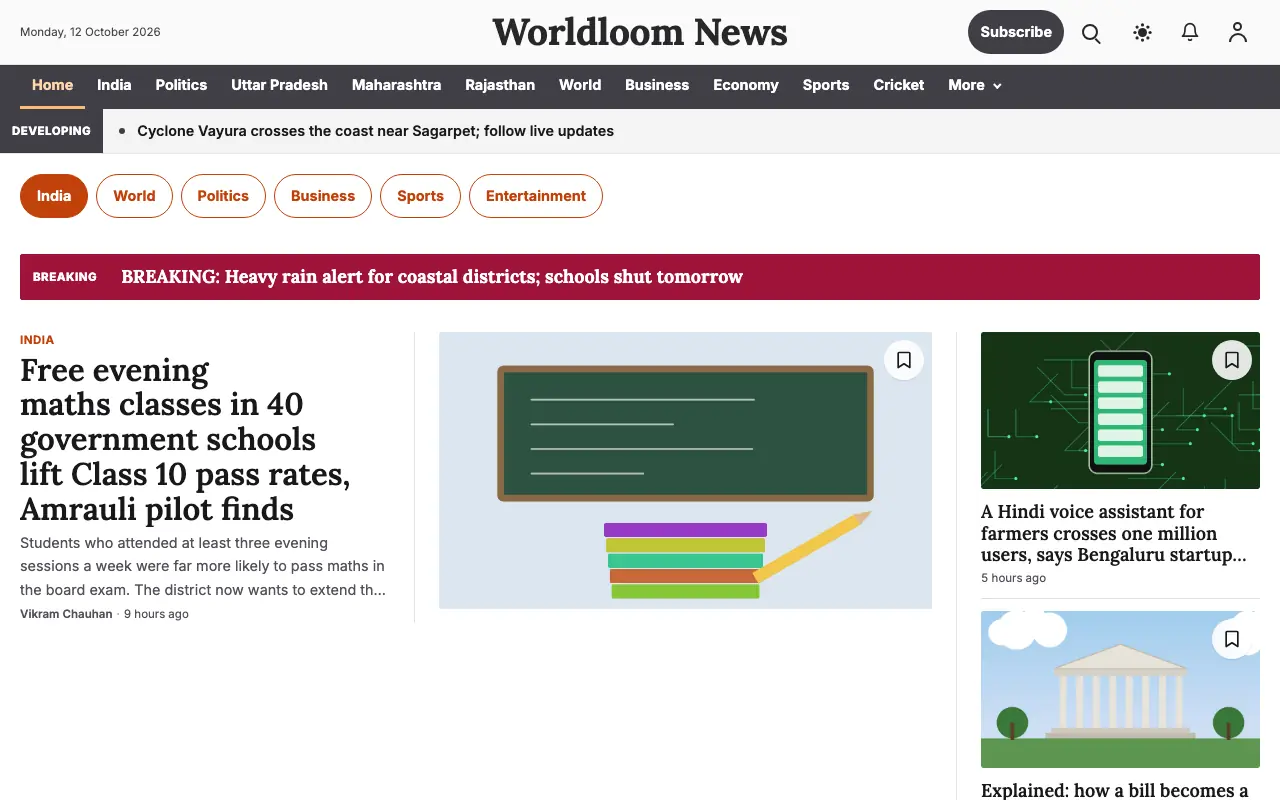
Task: Open the chalkboard and books story image
Action: (685, 470)
